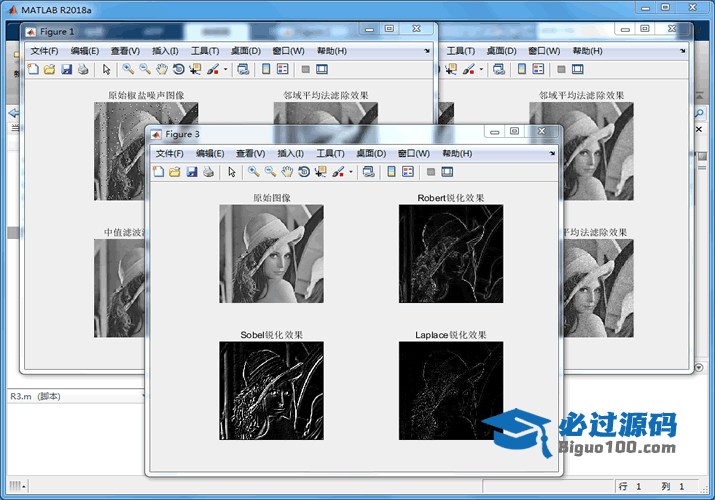The image size is (715, 500).
Task: Click the Save icon in Figure 3 toolbar
Action: pyautogui.click(x=191, y=172)
